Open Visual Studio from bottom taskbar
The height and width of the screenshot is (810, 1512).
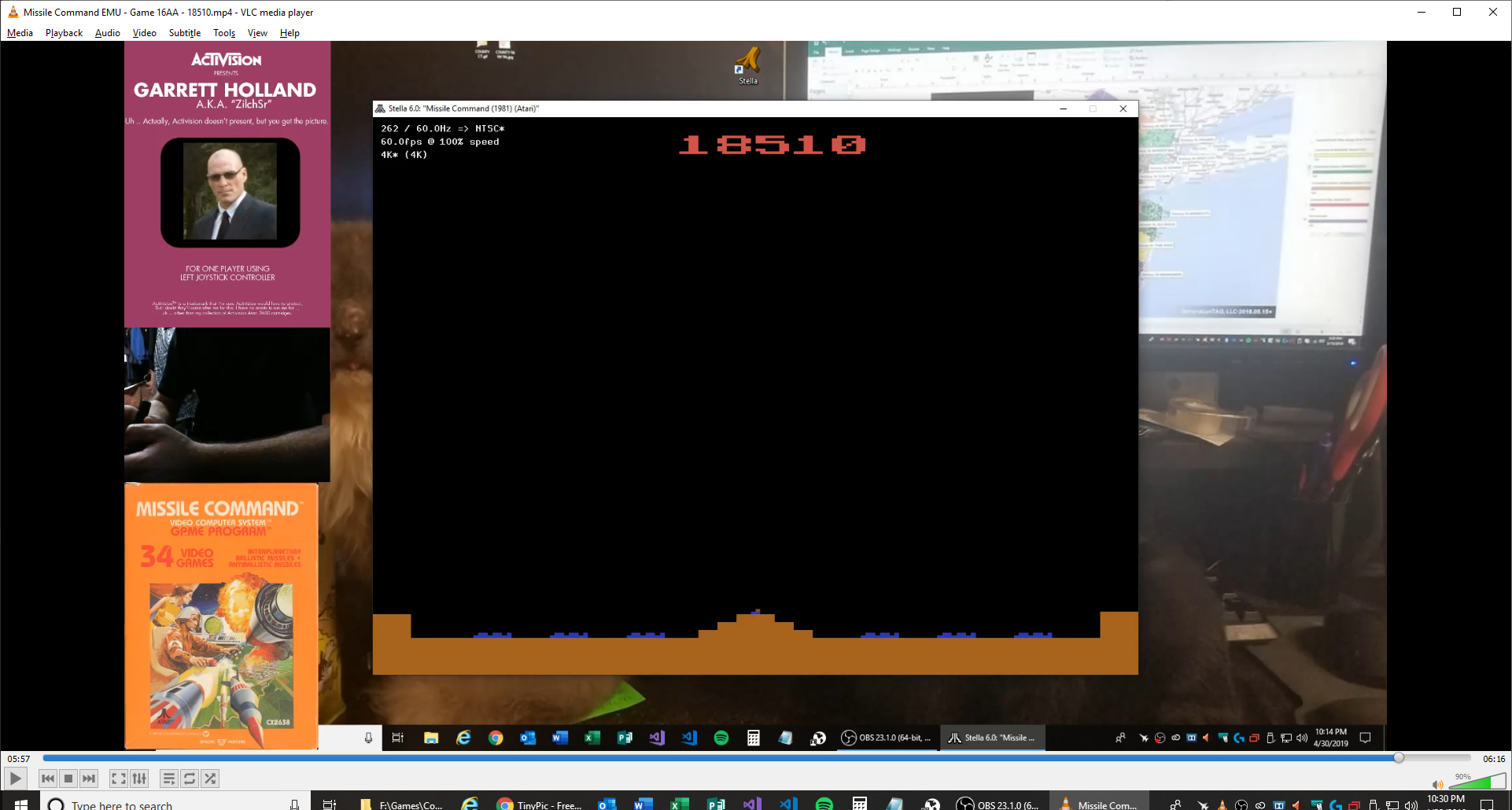pos(751,804)
